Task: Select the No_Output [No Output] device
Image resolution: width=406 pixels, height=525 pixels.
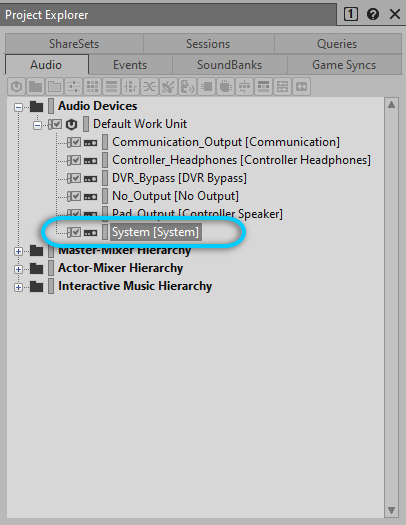Action: 175,196
